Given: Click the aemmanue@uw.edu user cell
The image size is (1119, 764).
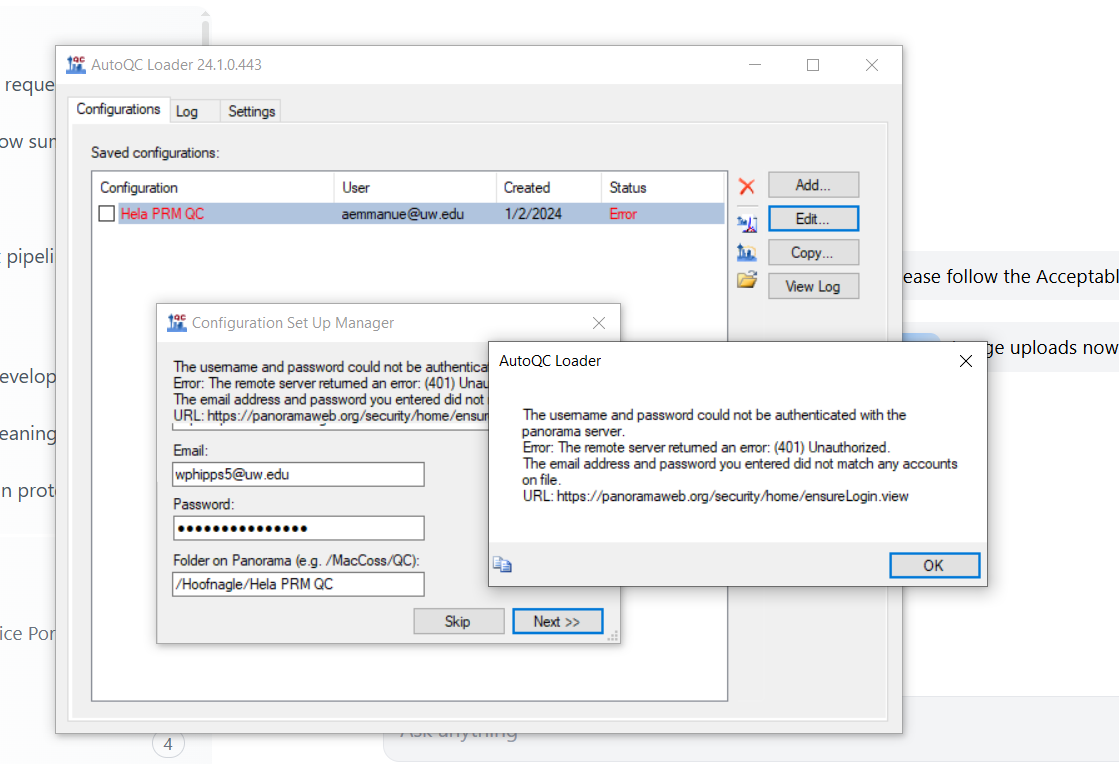Looking at the screenshot, I should tap(402, 213).
